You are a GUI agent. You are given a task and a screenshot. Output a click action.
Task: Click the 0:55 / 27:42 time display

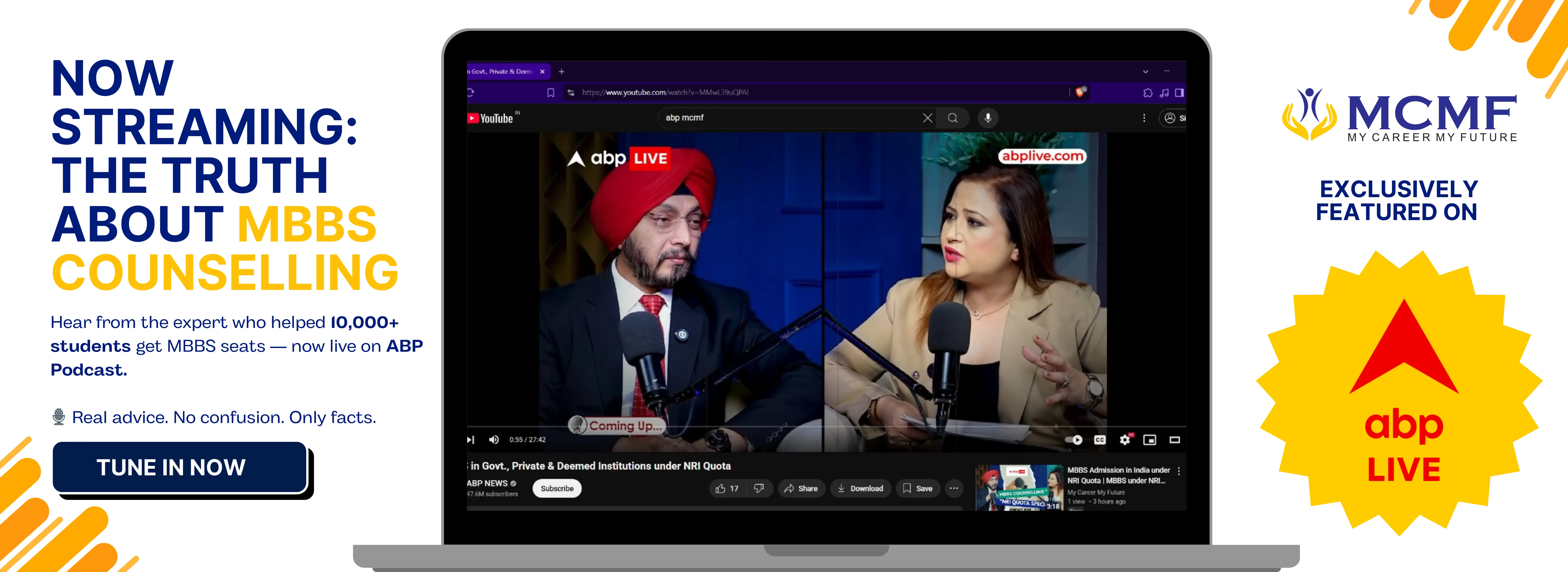[x=527, y=440]
